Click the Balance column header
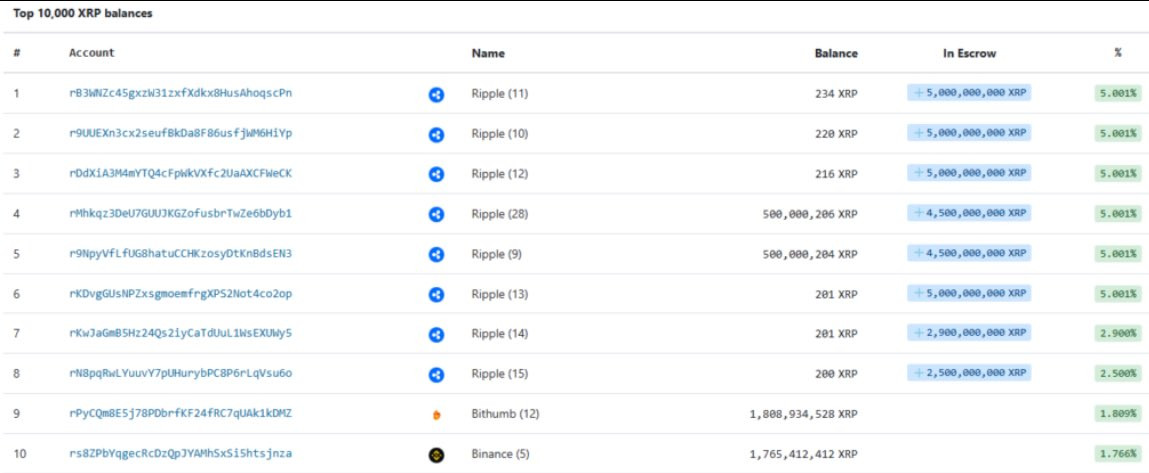This screenshot has width=1149, height=473. (x=836, y=53)
